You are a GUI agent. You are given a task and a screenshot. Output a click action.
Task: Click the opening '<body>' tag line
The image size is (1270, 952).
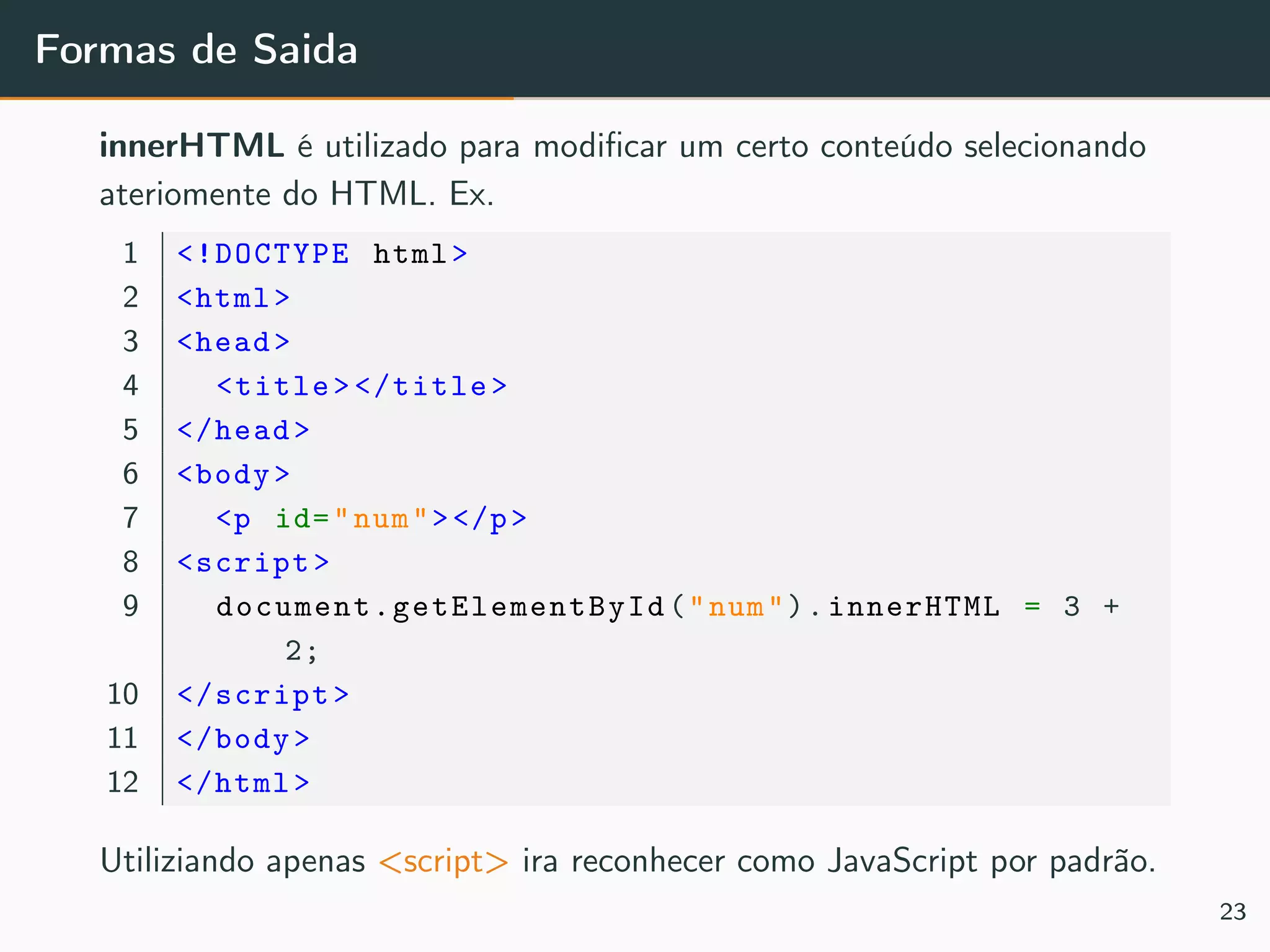[x=233, y=475]
